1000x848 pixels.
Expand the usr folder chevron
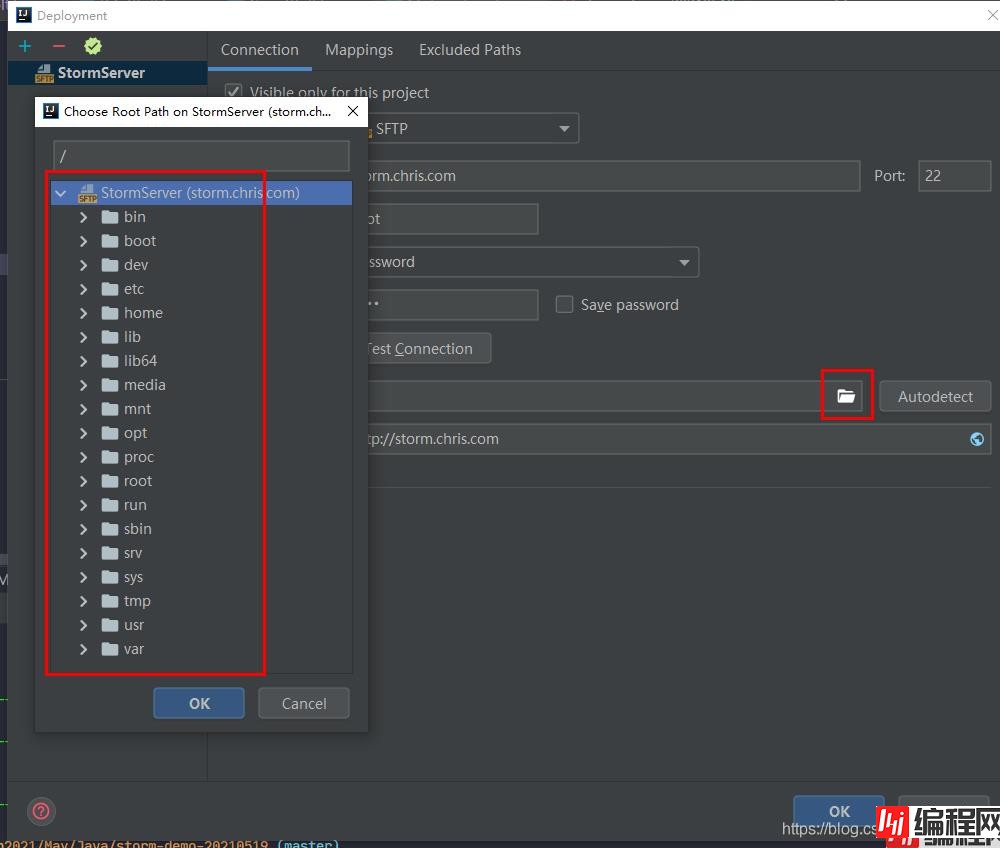(84, 625)
